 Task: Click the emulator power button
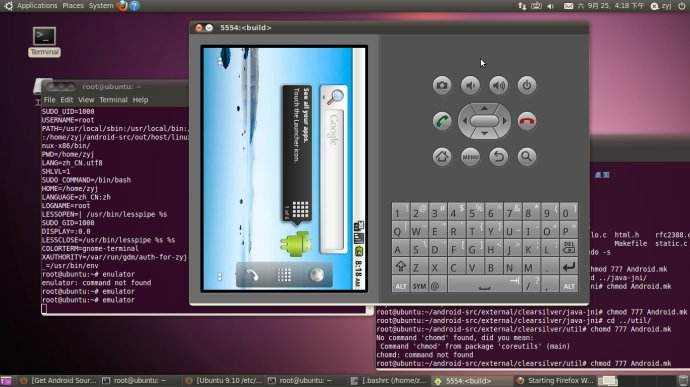tap(527, 85)
